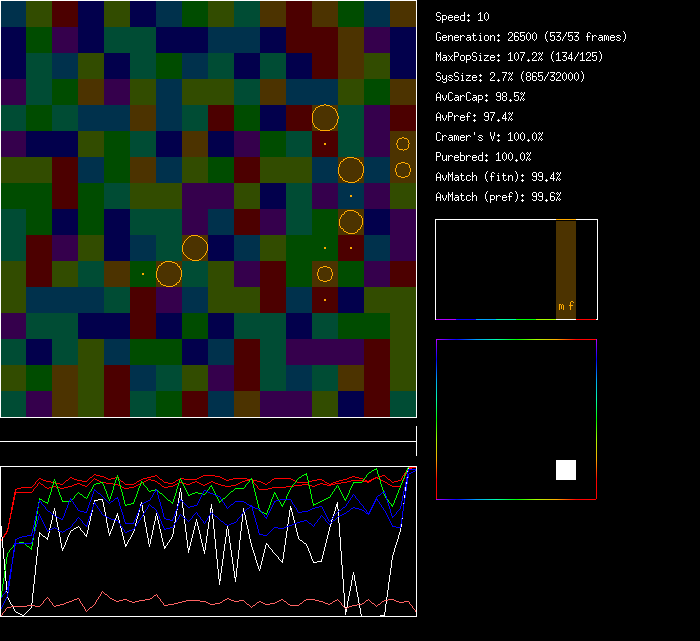Click the large circle with a dot to its left
Screen dimensions: 700x641
coord(169,274)
